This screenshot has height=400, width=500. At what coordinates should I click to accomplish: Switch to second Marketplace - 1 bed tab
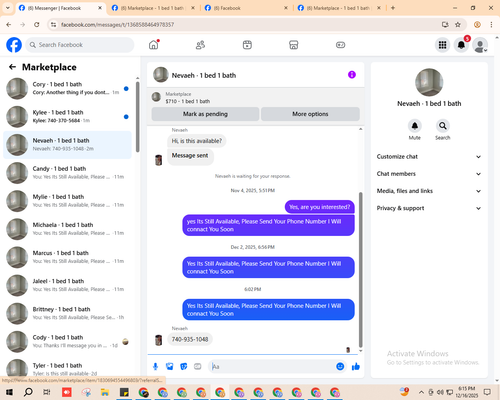pyautogui.click(x=152, y=8)
